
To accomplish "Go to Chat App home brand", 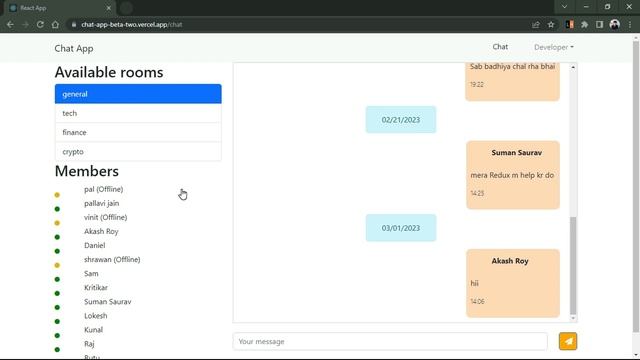I will 74,49.
